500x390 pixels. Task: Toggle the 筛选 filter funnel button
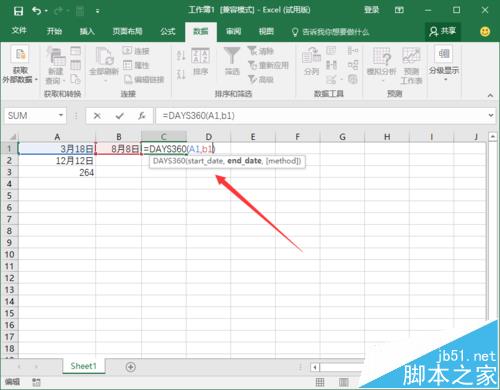click(x=232, y=61)
